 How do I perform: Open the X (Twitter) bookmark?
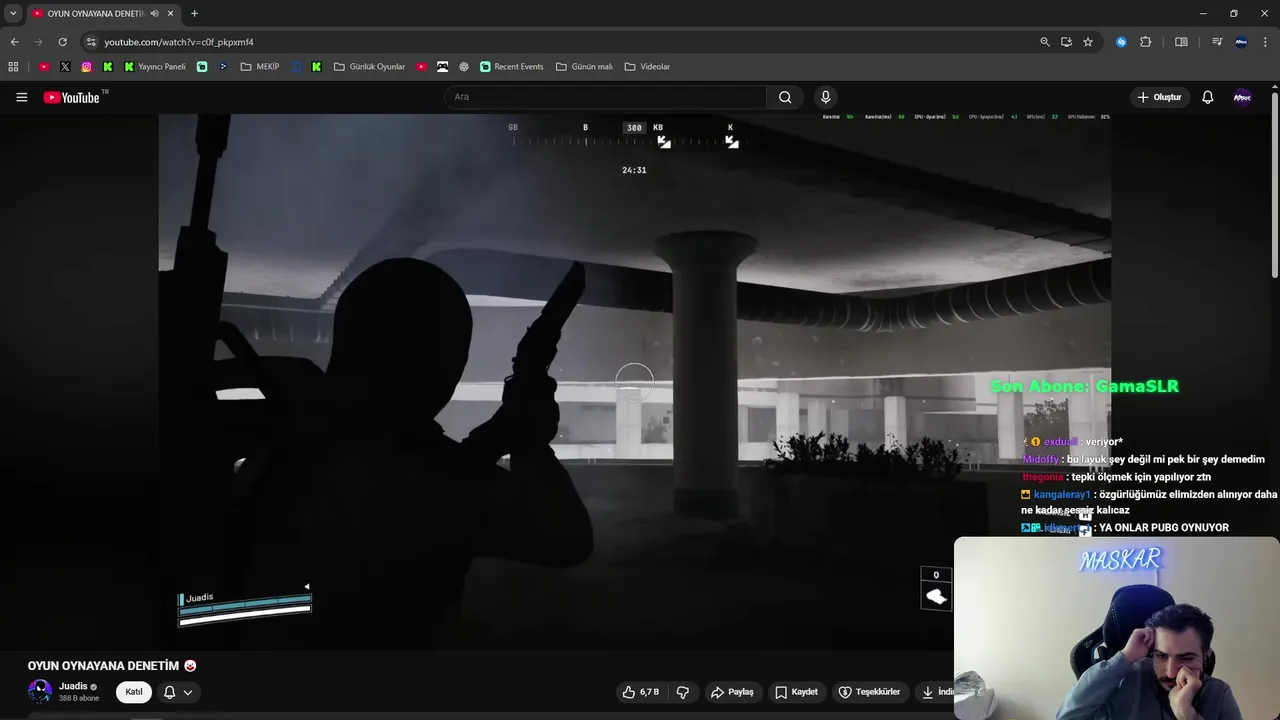click(x=65, y=67)
